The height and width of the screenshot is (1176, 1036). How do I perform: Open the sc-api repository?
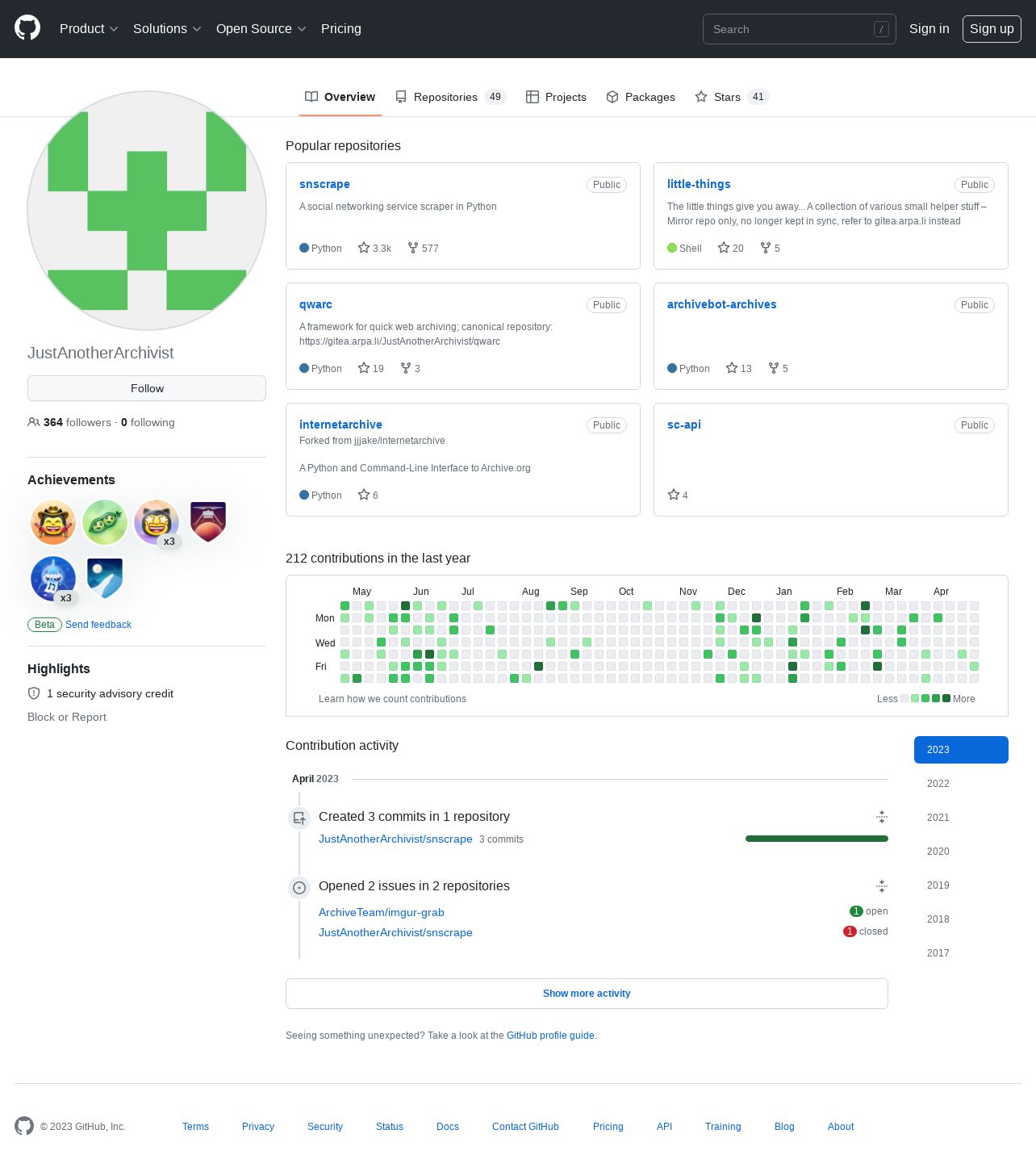[684, 425]
